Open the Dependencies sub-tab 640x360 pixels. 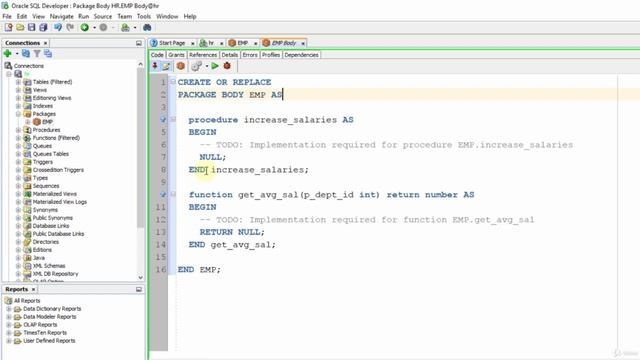tap(301, 55)
